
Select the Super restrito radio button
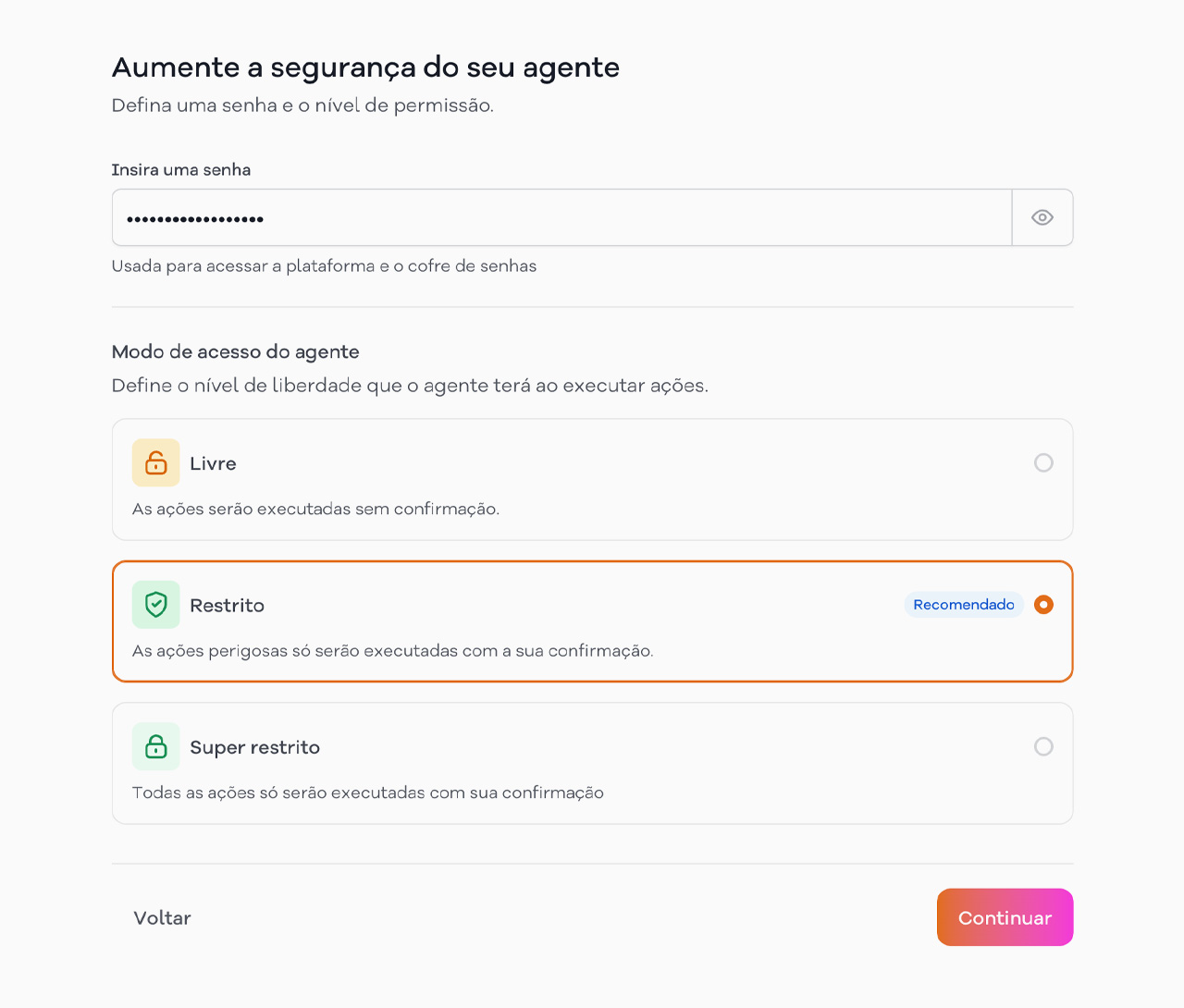1043,746
